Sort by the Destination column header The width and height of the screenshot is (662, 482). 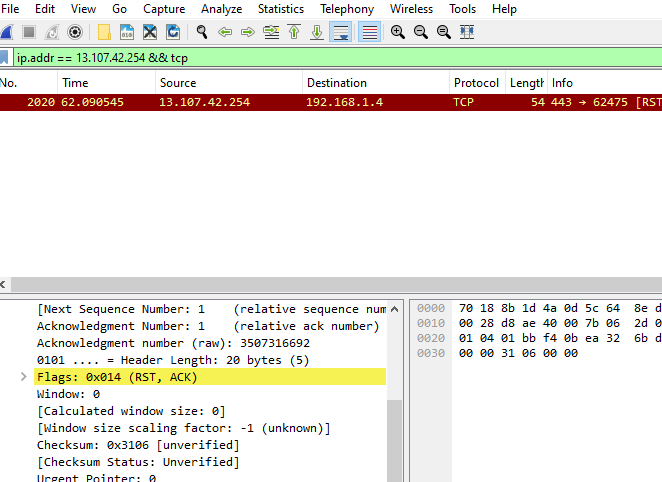376,83
